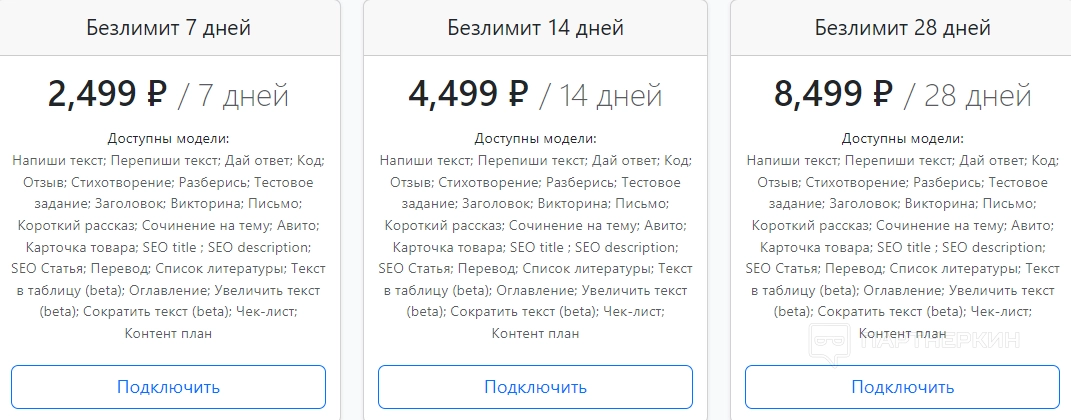The height and width of the screenshot is (420, 1071).
Task: Click the "Безлимит 14 дней" card title
Action: pos(535,27)
